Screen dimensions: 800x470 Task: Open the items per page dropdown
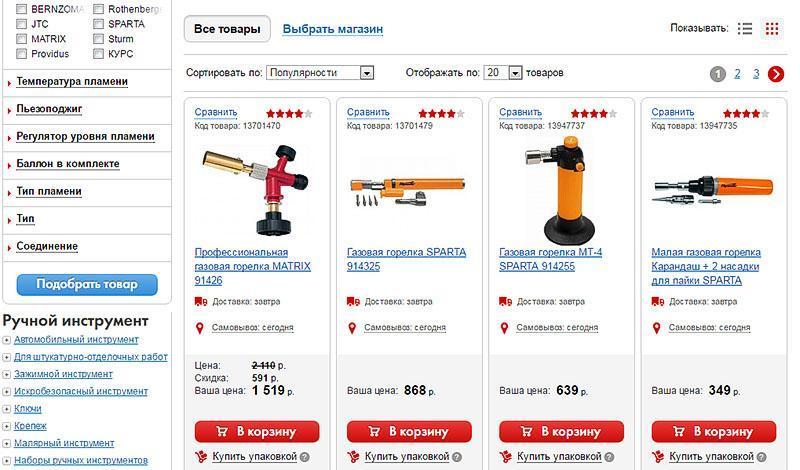pos(503,73)
